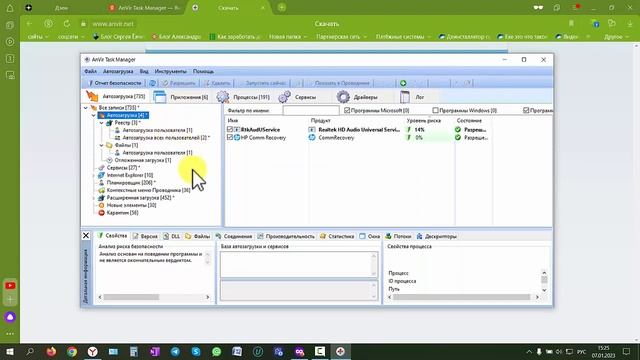Screen dimensions: 640x360
Task: Click the browser reload page icon
Action: click(67, 24)
